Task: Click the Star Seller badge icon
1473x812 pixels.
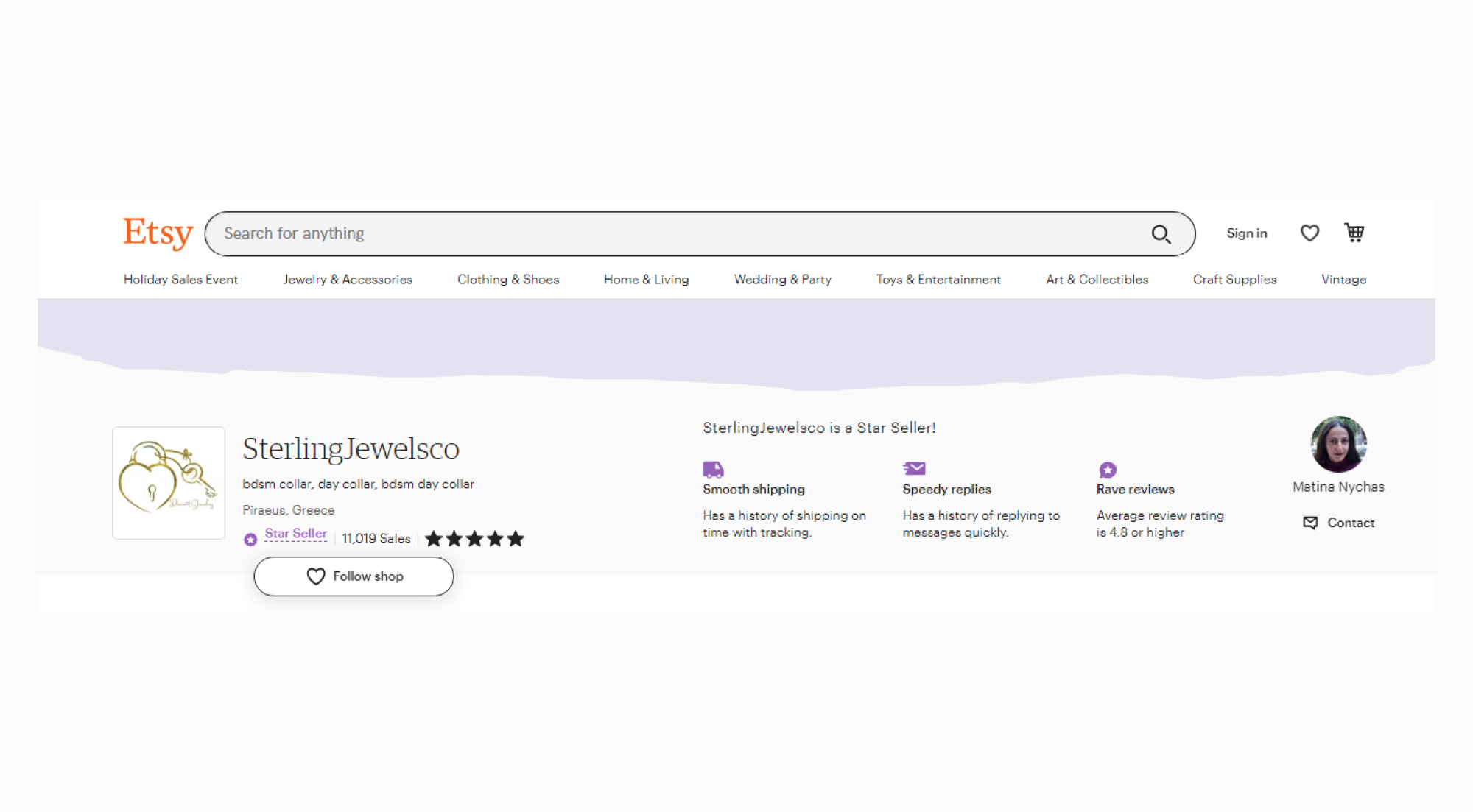Action: coord(250,540)
